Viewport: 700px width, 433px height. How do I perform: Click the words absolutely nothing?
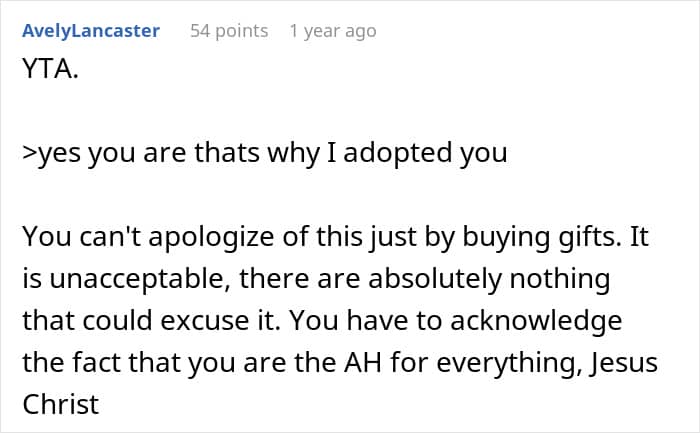click(489, 279)
